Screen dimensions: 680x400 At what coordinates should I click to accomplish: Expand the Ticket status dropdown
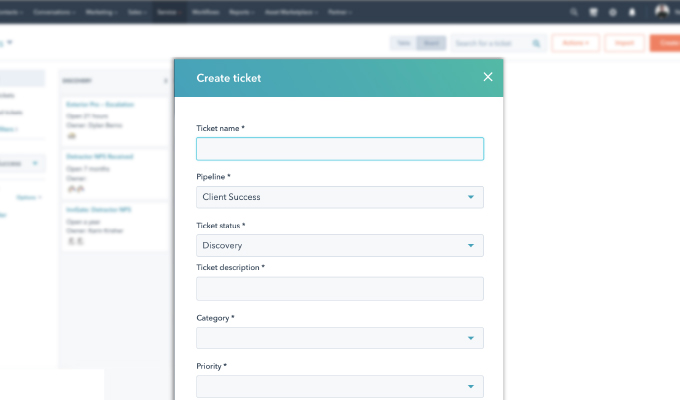pyautogui.click(x=340, y=245)
